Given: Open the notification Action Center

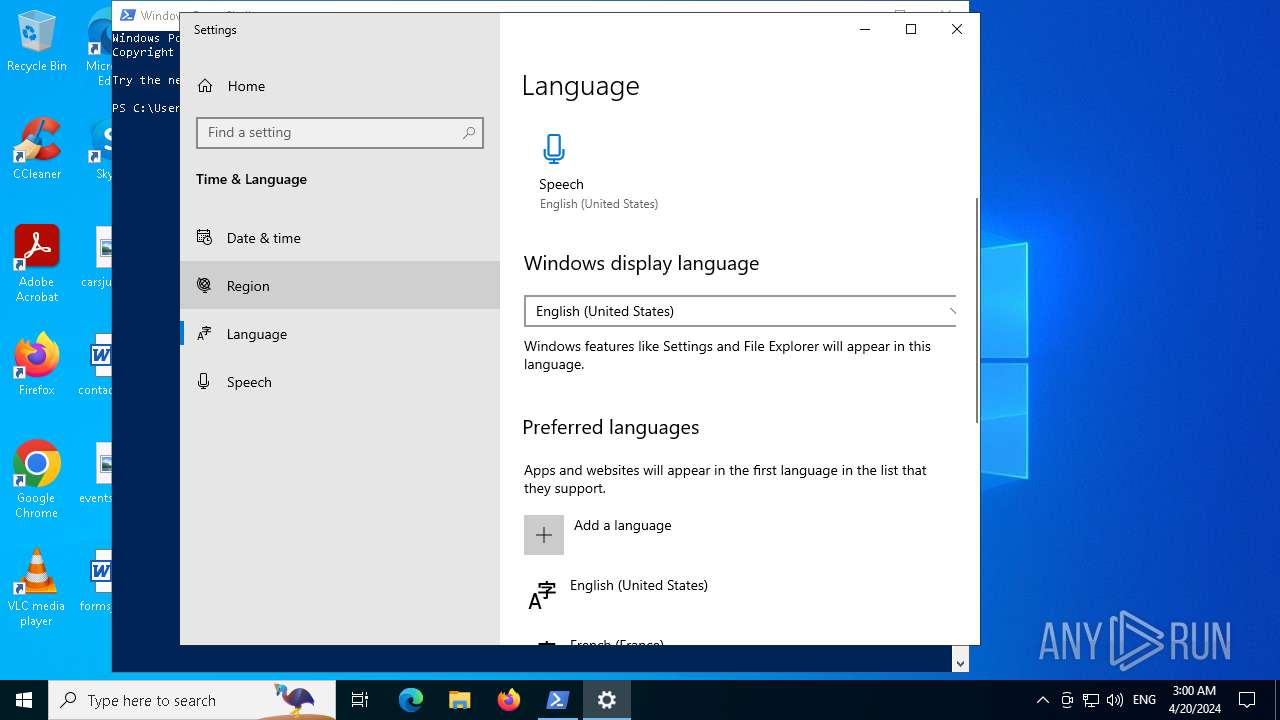Looking at the screenshot, I should click(1247, 700).
